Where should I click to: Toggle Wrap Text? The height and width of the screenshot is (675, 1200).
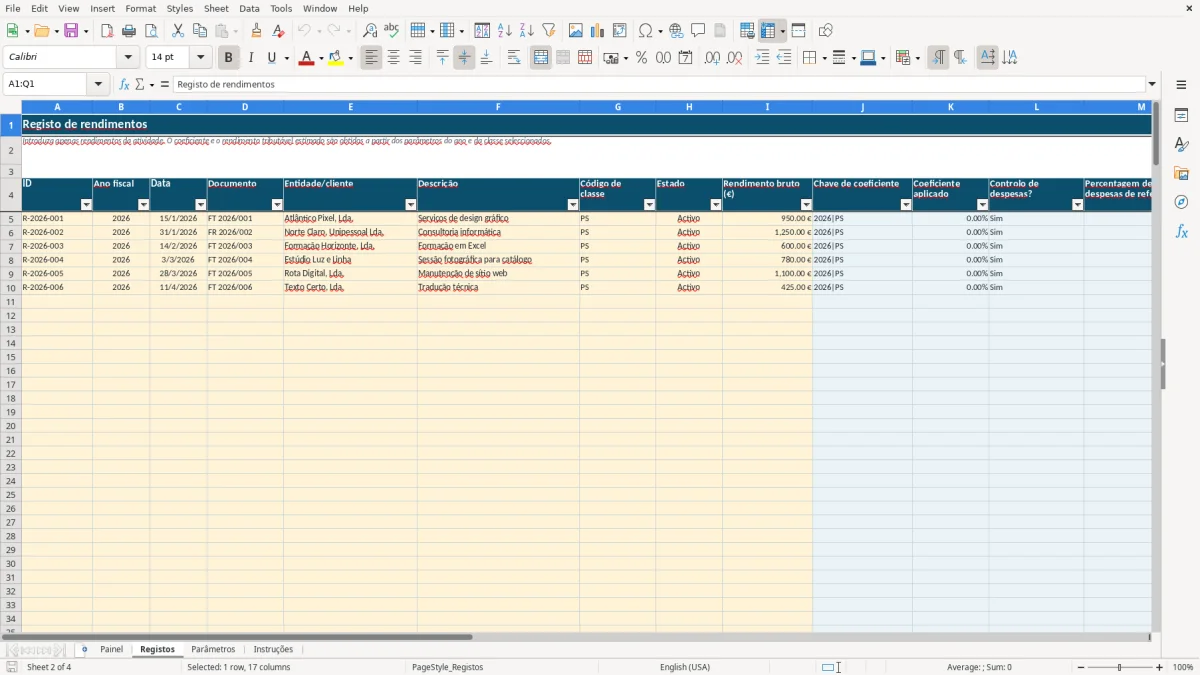click(514, 58)
